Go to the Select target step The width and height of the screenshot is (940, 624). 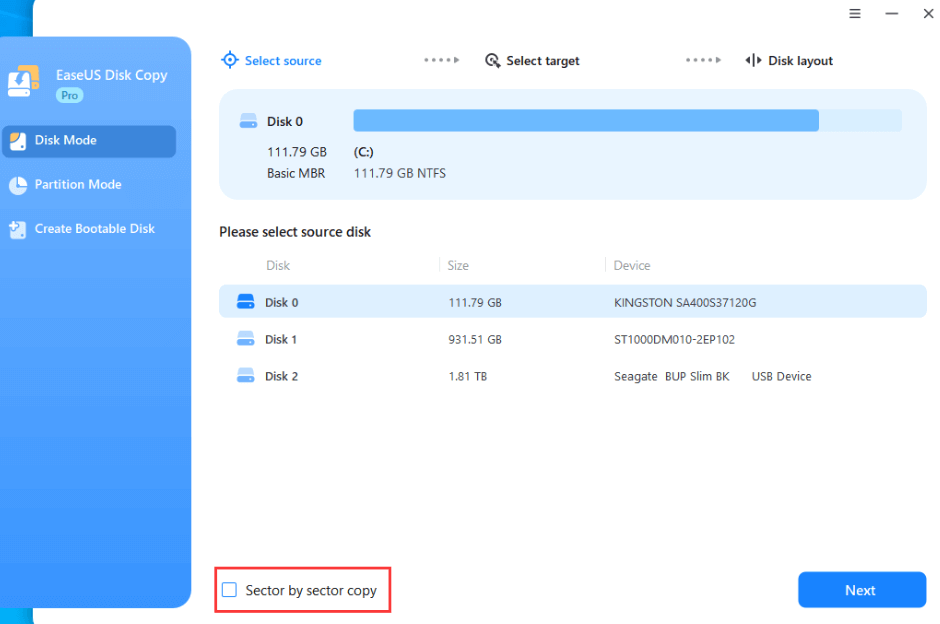tap(532, 61)
